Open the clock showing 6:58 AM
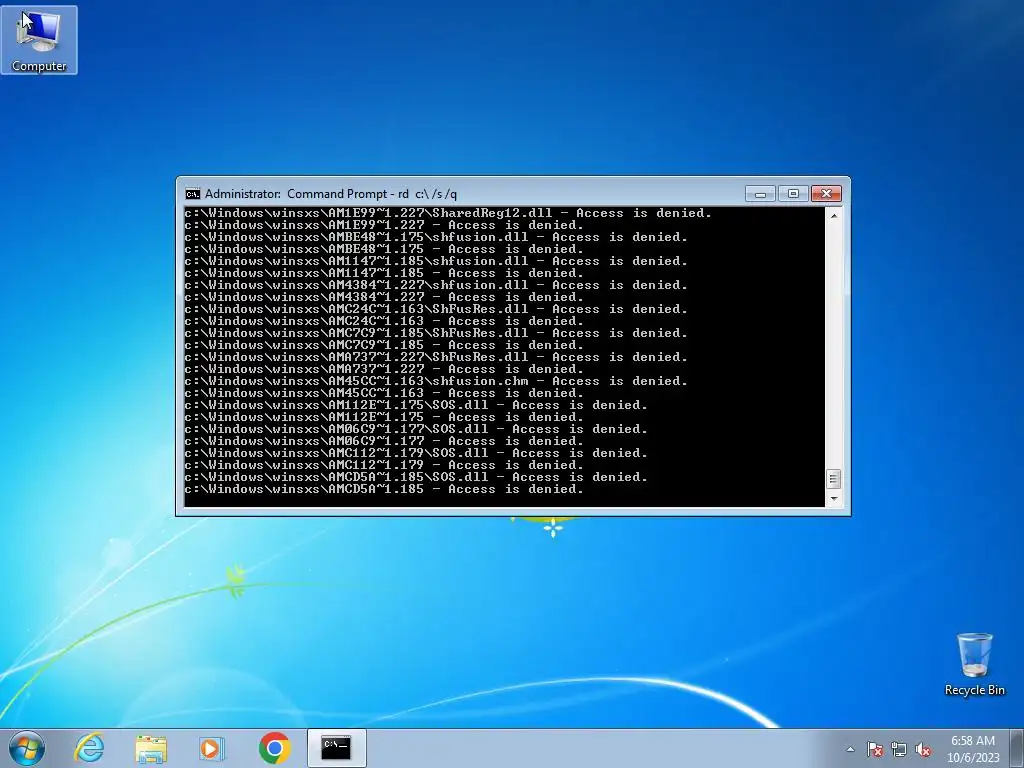Viewport: 1024px width, 768px height. tap(973, 748)
